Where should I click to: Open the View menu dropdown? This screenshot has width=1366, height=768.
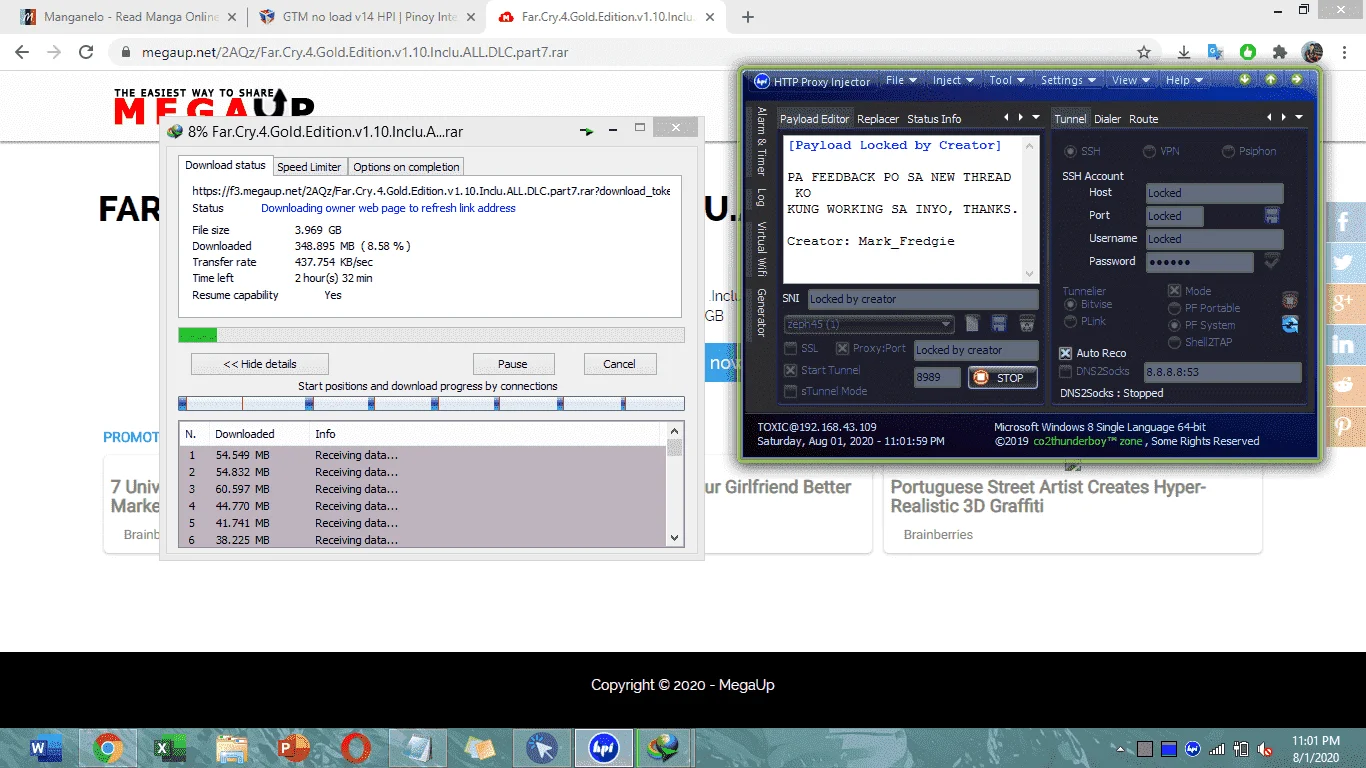point(1131,80)
